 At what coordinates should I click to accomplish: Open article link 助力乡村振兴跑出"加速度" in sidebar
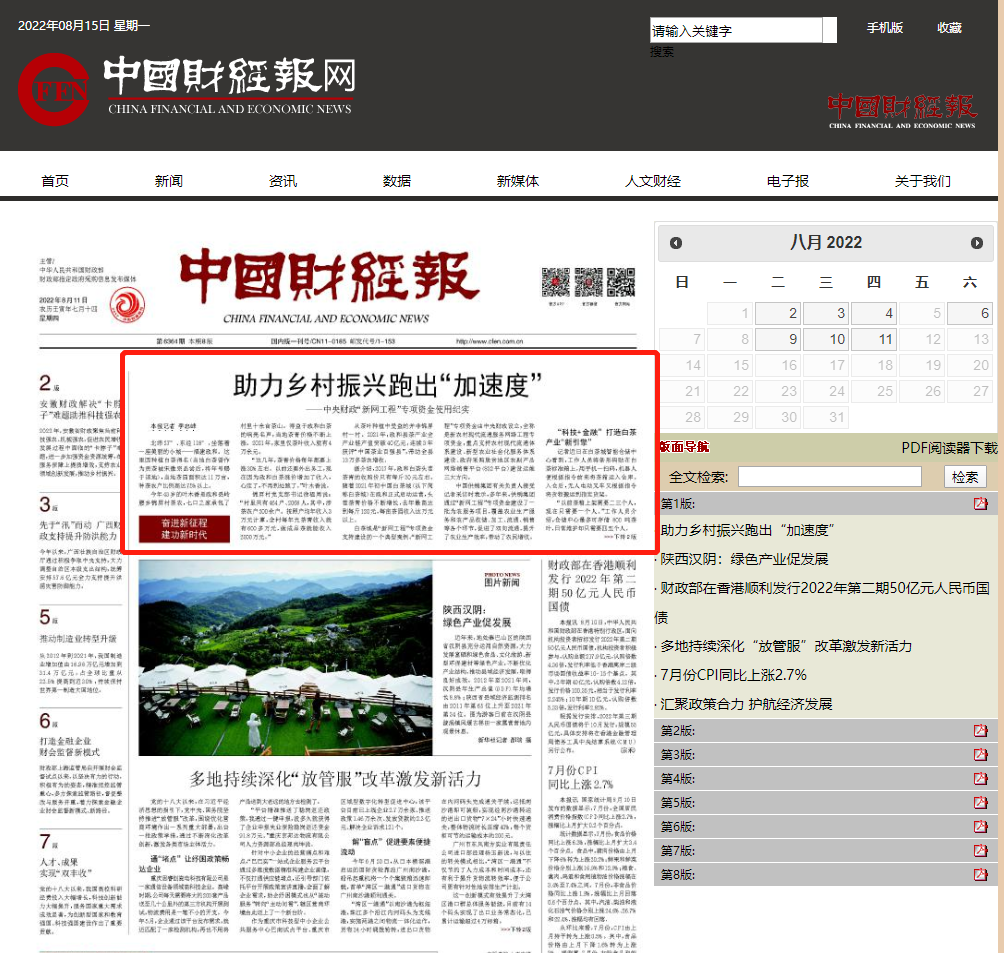click(747, 530)
